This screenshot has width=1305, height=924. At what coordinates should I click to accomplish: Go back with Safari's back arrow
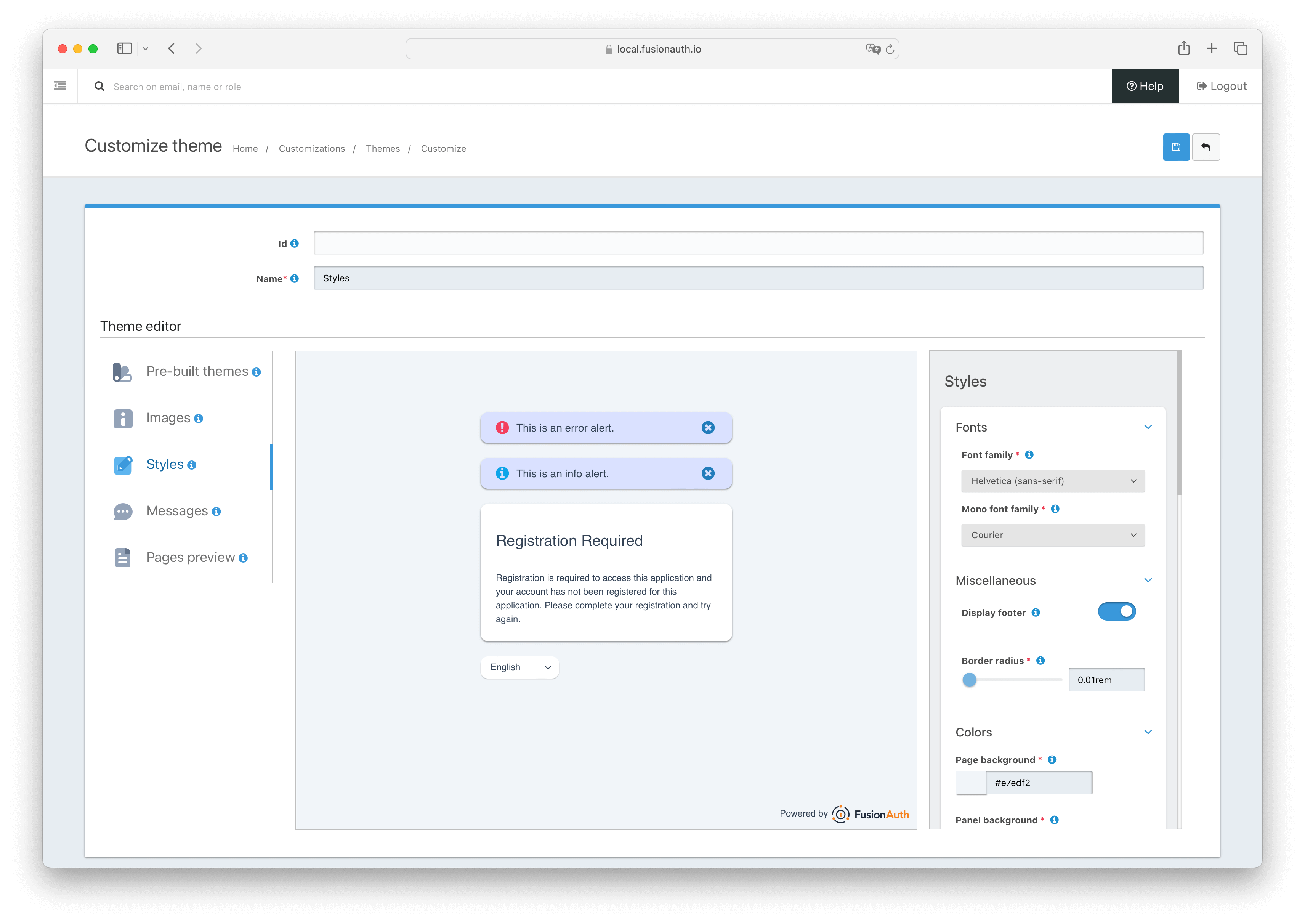coord(171,48)
